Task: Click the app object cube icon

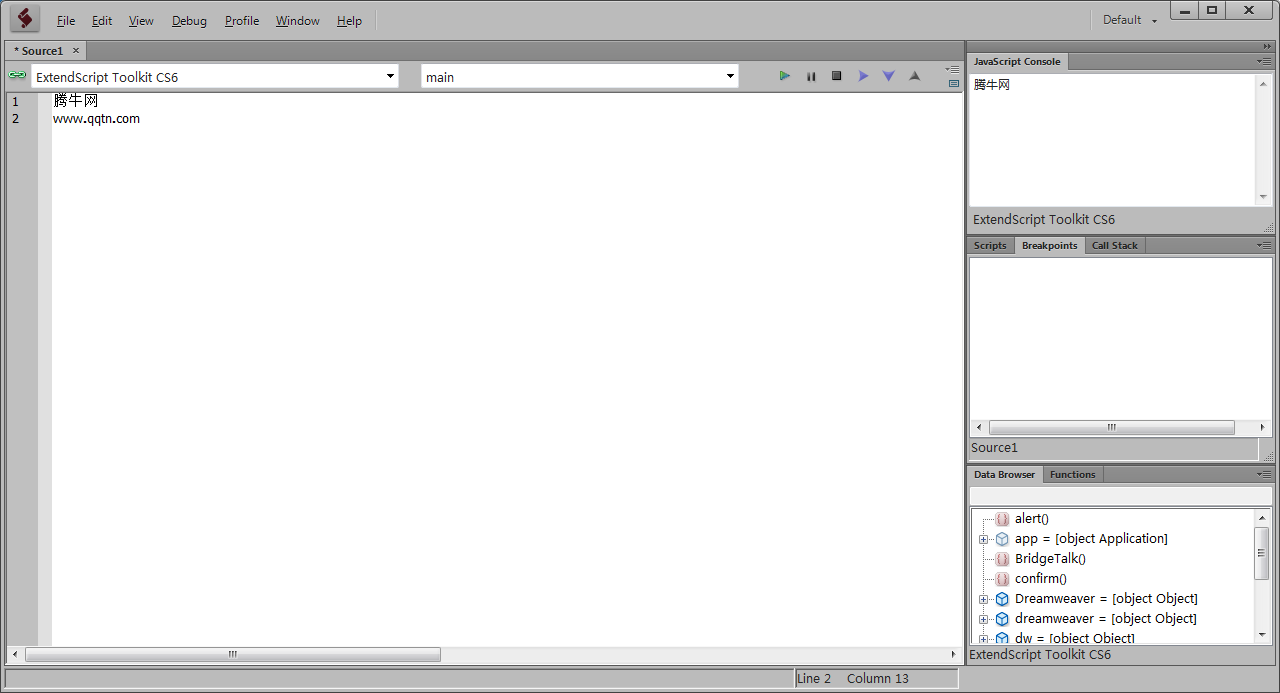Action: pos(1002,539)
